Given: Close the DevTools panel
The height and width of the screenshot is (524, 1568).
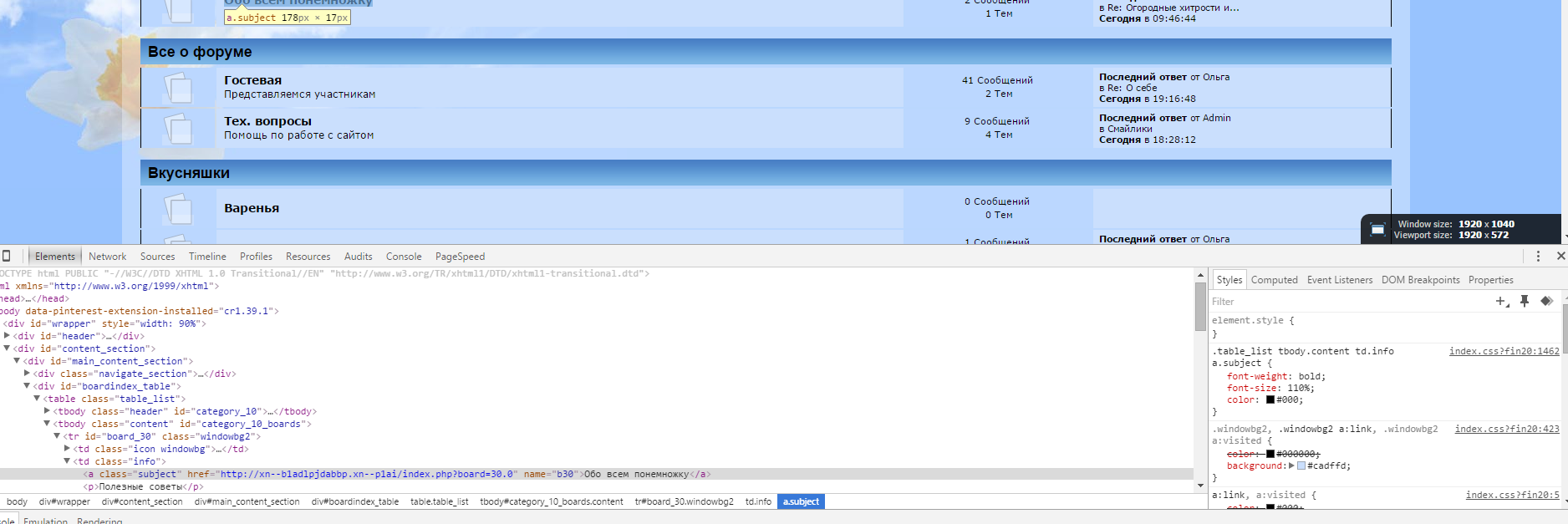Looking at the screenshot, I should pyautogui.click(x=1560, y=256).
